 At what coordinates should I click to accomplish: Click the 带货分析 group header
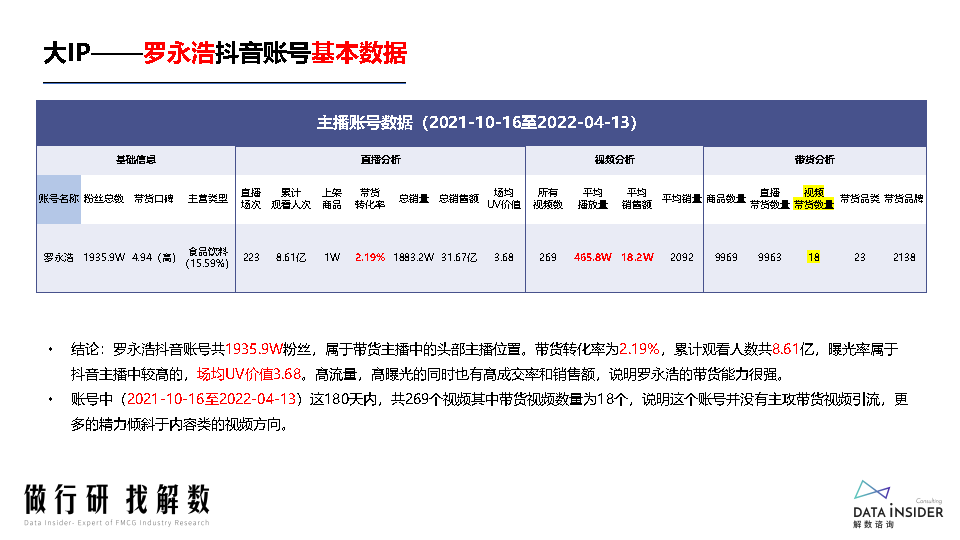click(x=814, y=160)
